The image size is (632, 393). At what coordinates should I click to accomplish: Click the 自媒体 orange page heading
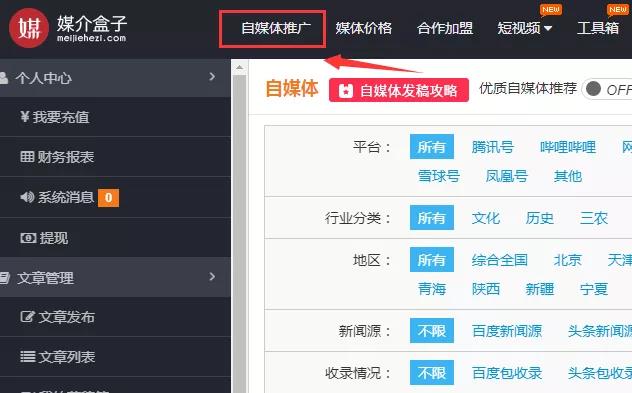click(x=292, y=89)
